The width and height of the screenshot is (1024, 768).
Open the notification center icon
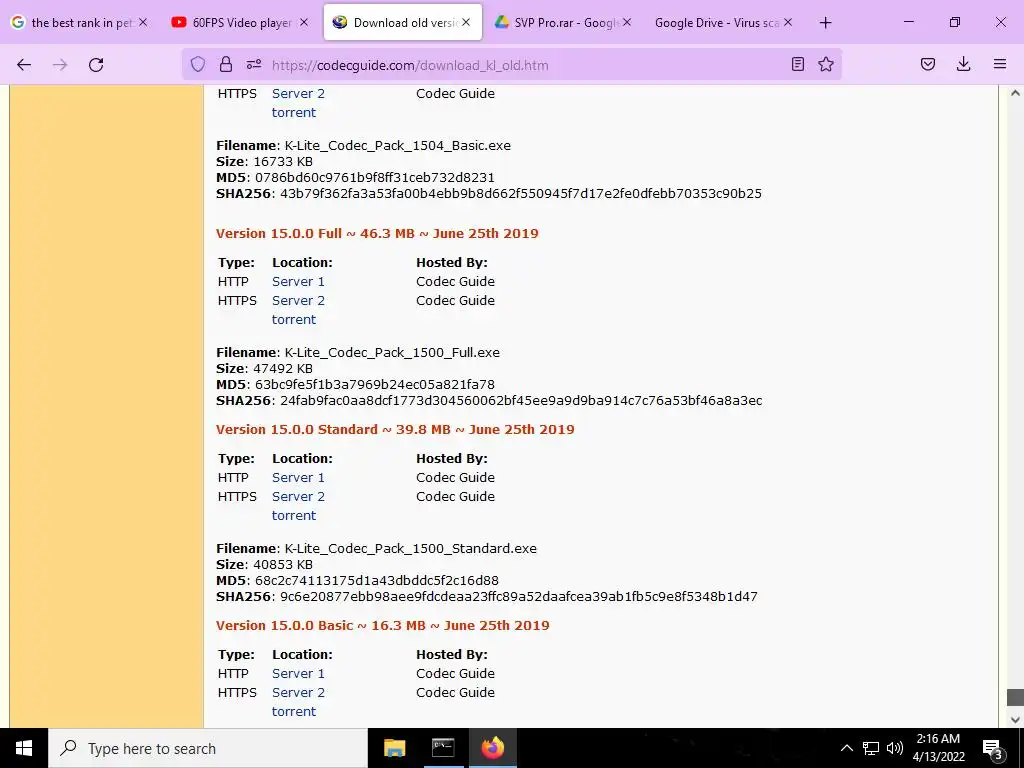coord(993,749)
